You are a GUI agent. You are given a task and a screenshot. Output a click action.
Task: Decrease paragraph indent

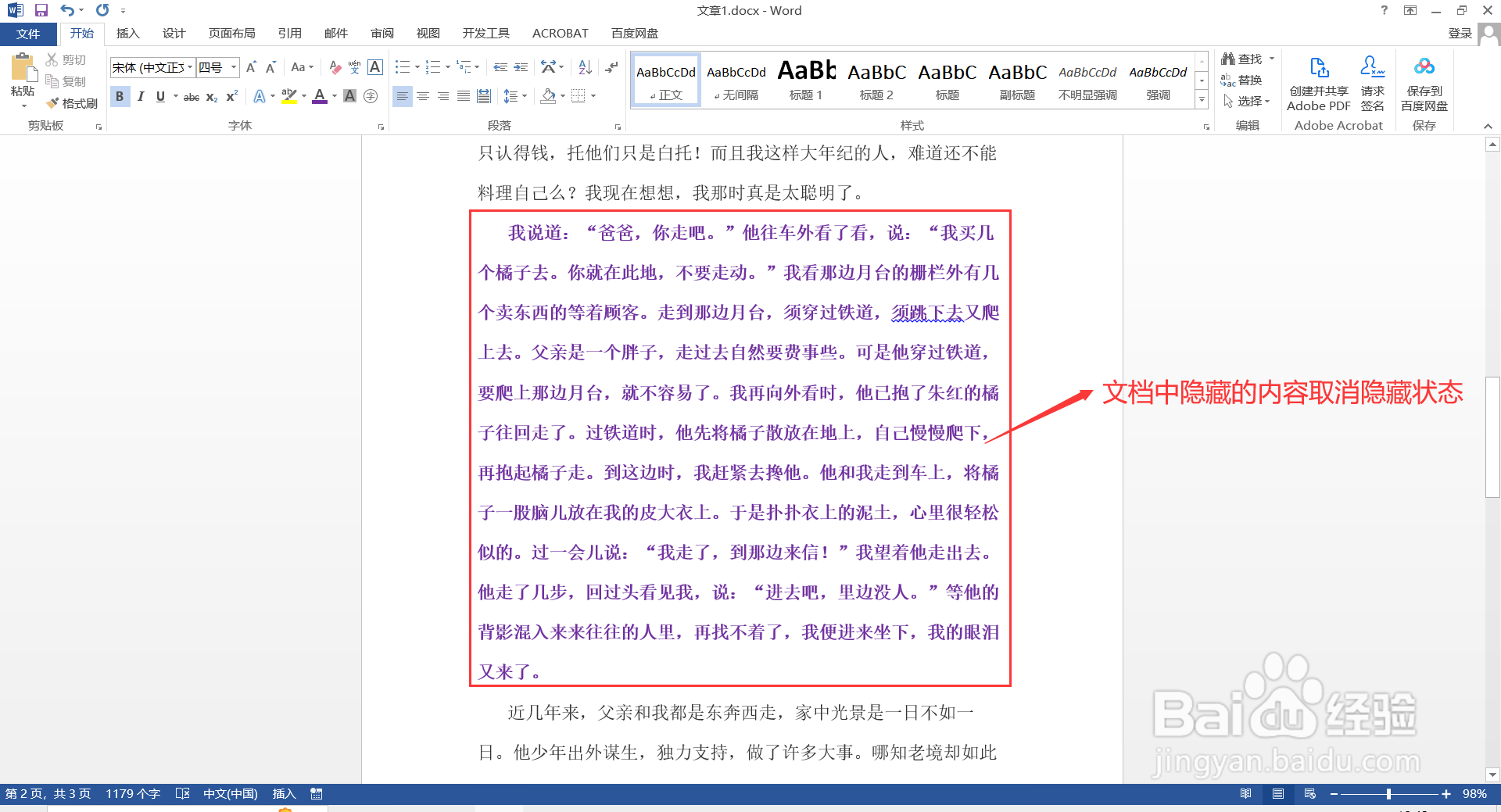[500, 67]
